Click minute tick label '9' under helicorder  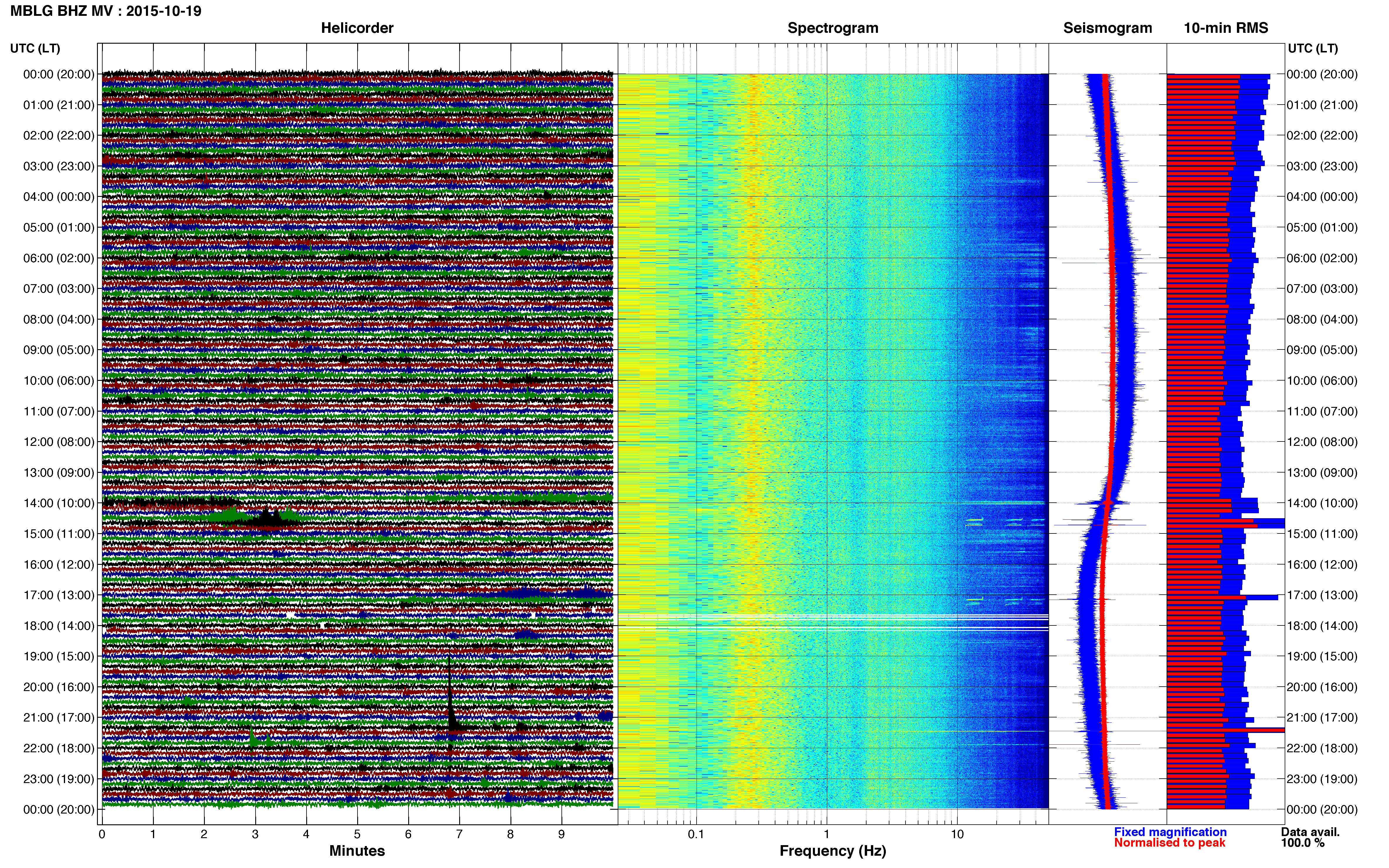561,834
